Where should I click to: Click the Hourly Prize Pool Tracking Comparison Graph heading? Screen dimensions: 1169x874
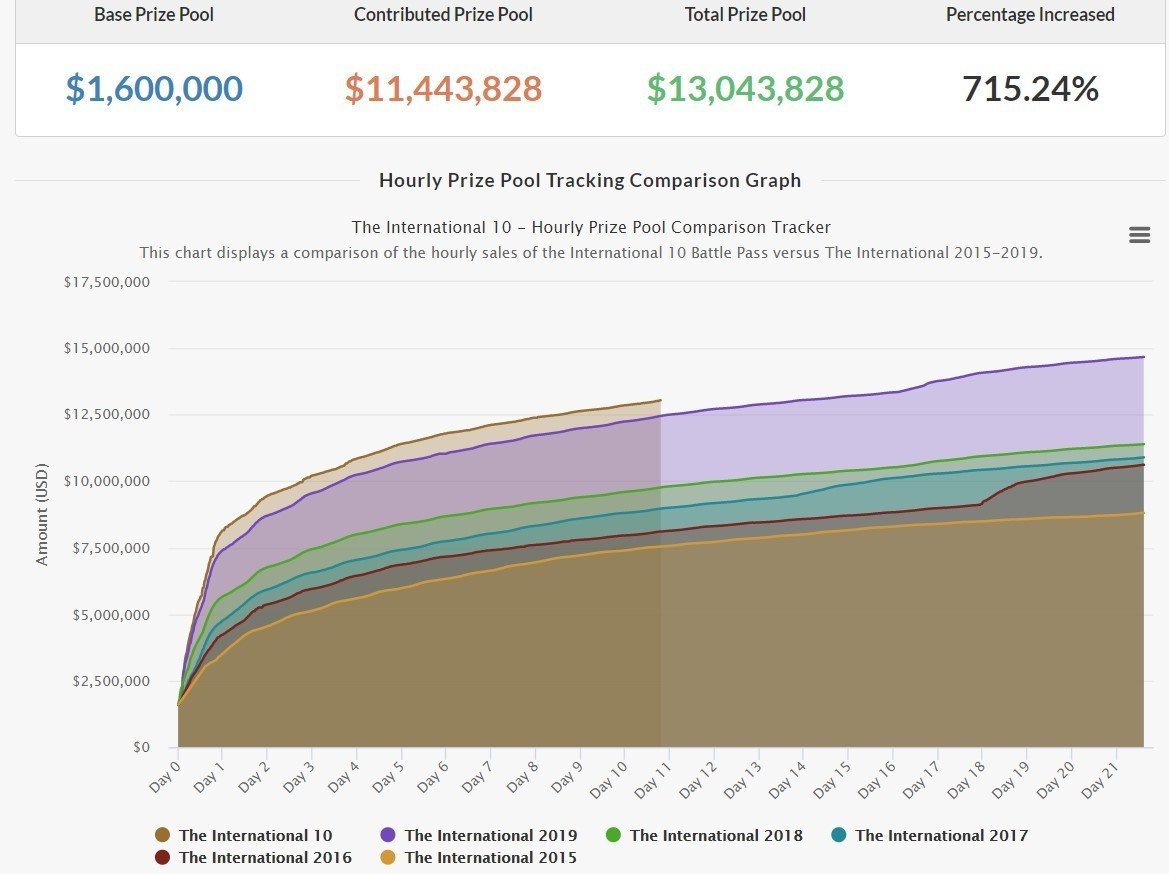[590, 180]
